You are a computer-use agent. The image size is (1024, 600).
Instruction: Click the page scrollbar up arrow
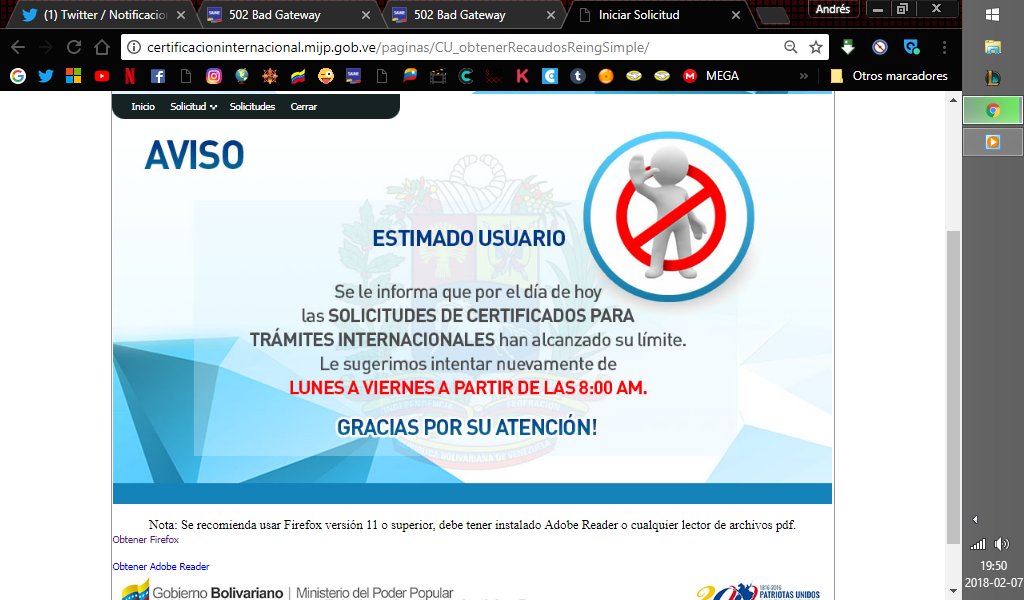pos(953,101)
